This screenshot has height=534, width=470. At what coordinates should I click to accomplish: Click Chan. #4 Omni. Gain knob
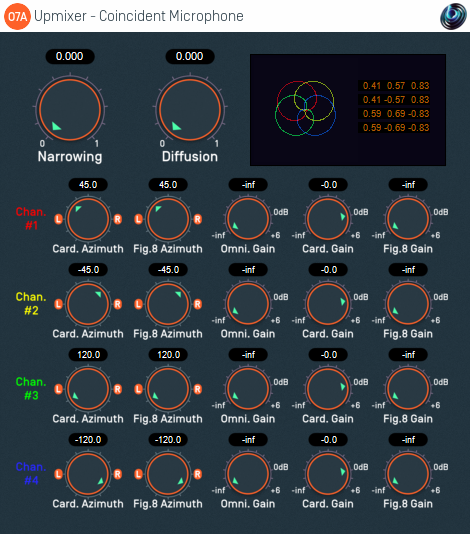click(248, 474)
